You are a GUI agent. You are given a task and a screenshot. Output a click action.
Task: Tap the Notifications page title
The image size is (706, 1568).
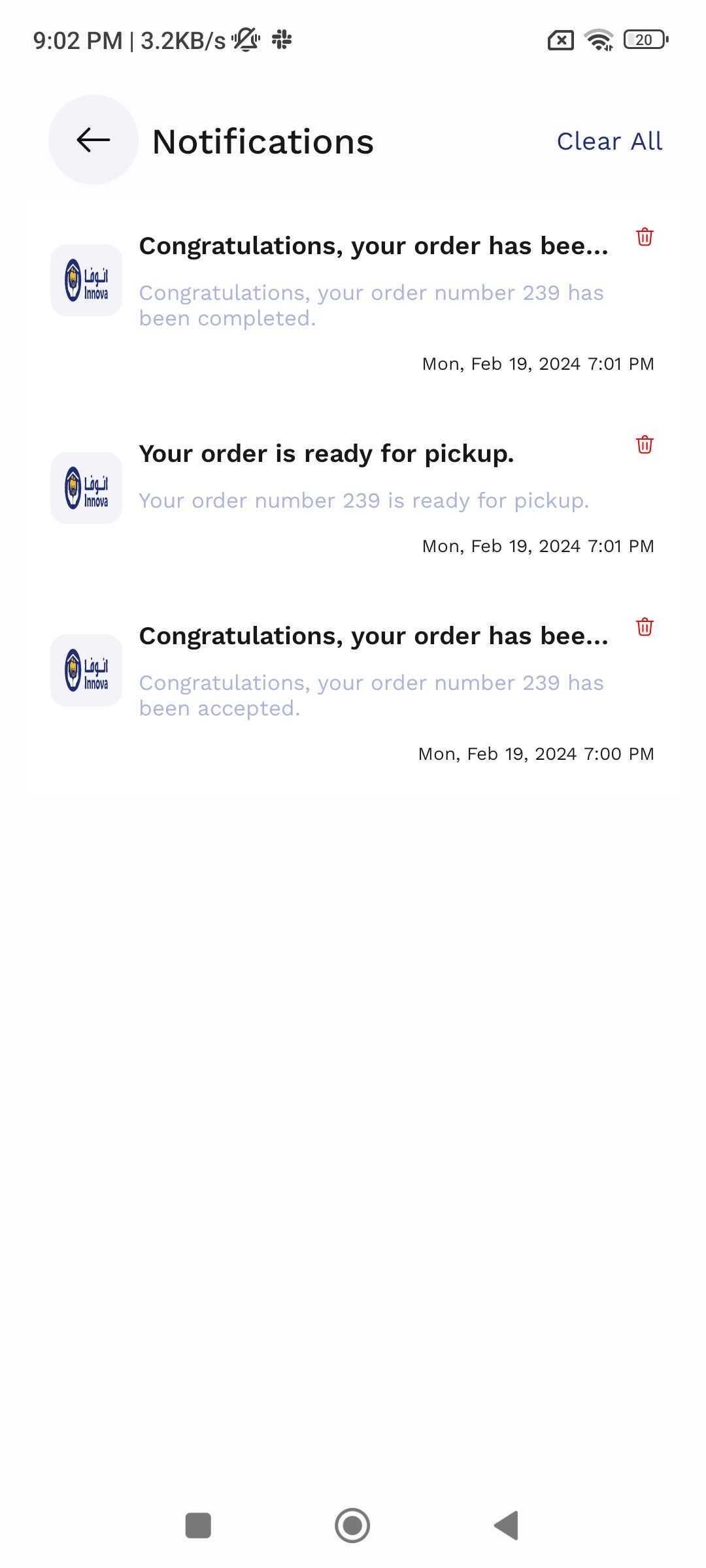click(x=263, y=142)
